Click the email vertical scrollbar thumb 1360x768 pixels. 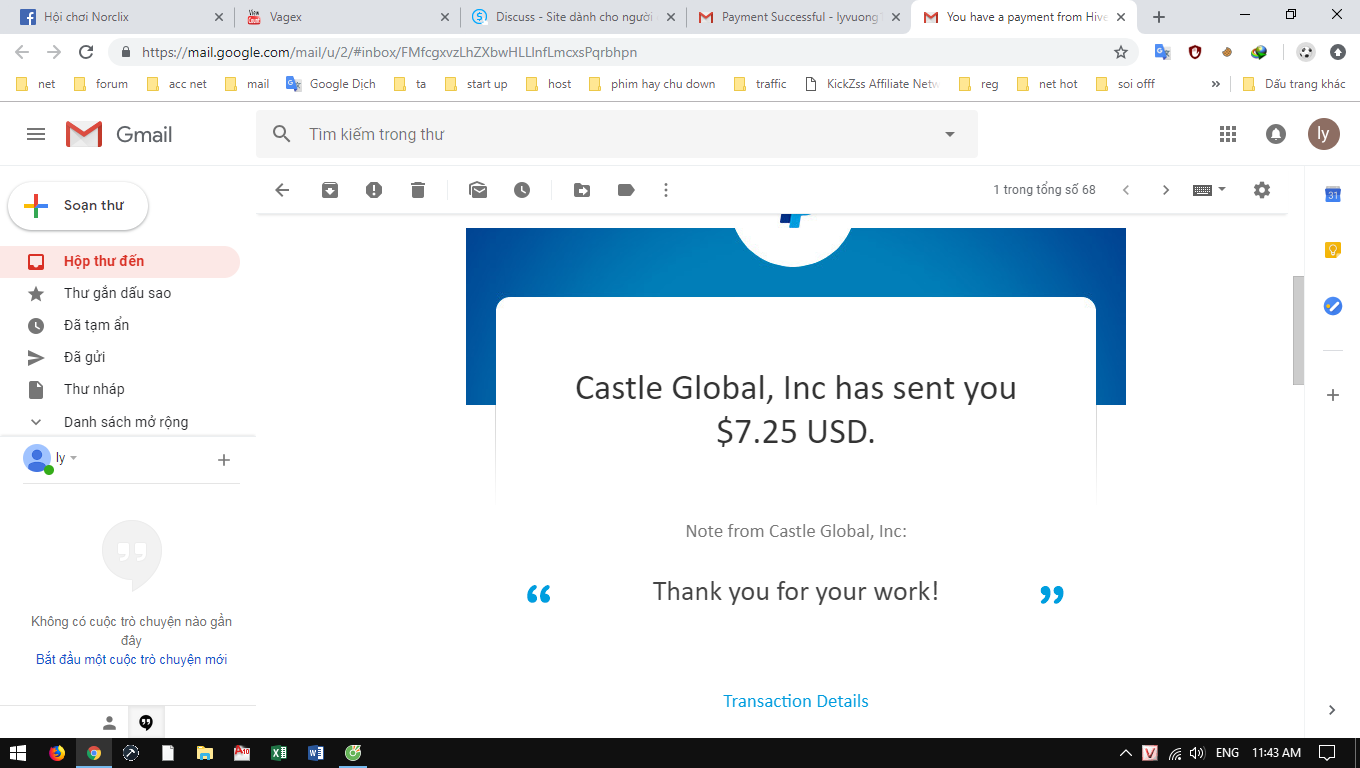1298,330
